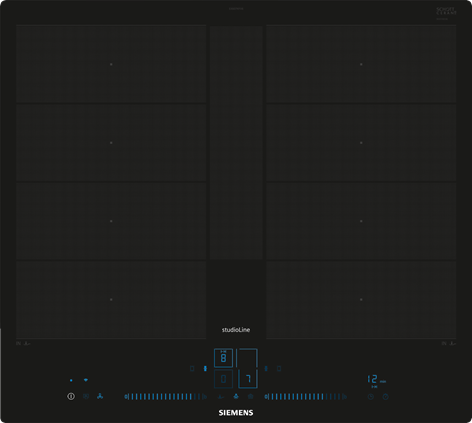Tap the main power on/off button
Viewport: 472px width, 423px height.
pos(71,396)
